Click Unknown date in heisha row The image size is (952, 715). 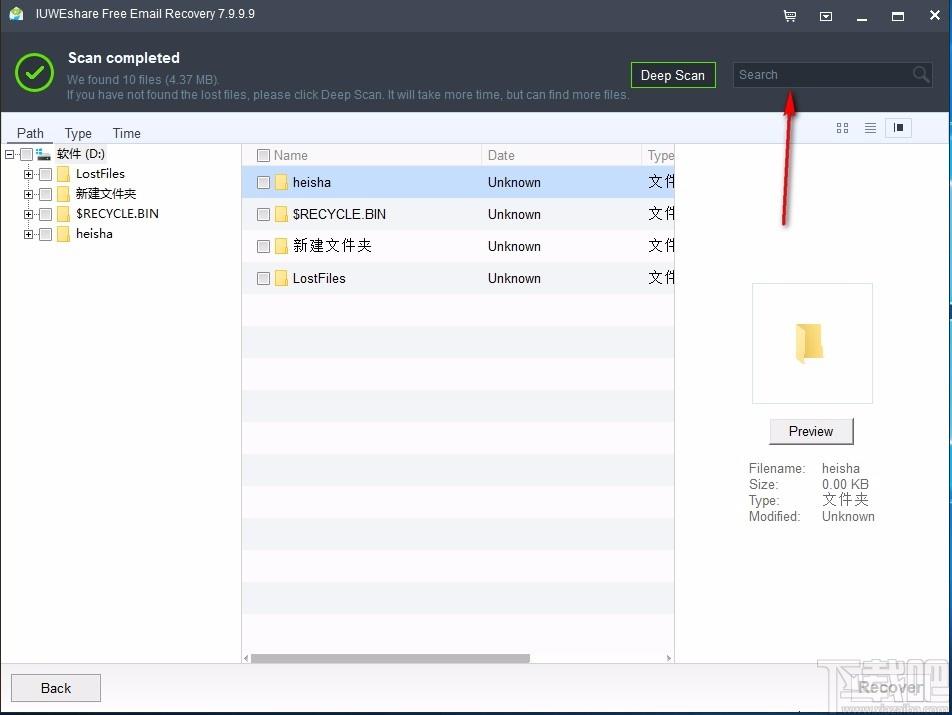pos(514,182)
